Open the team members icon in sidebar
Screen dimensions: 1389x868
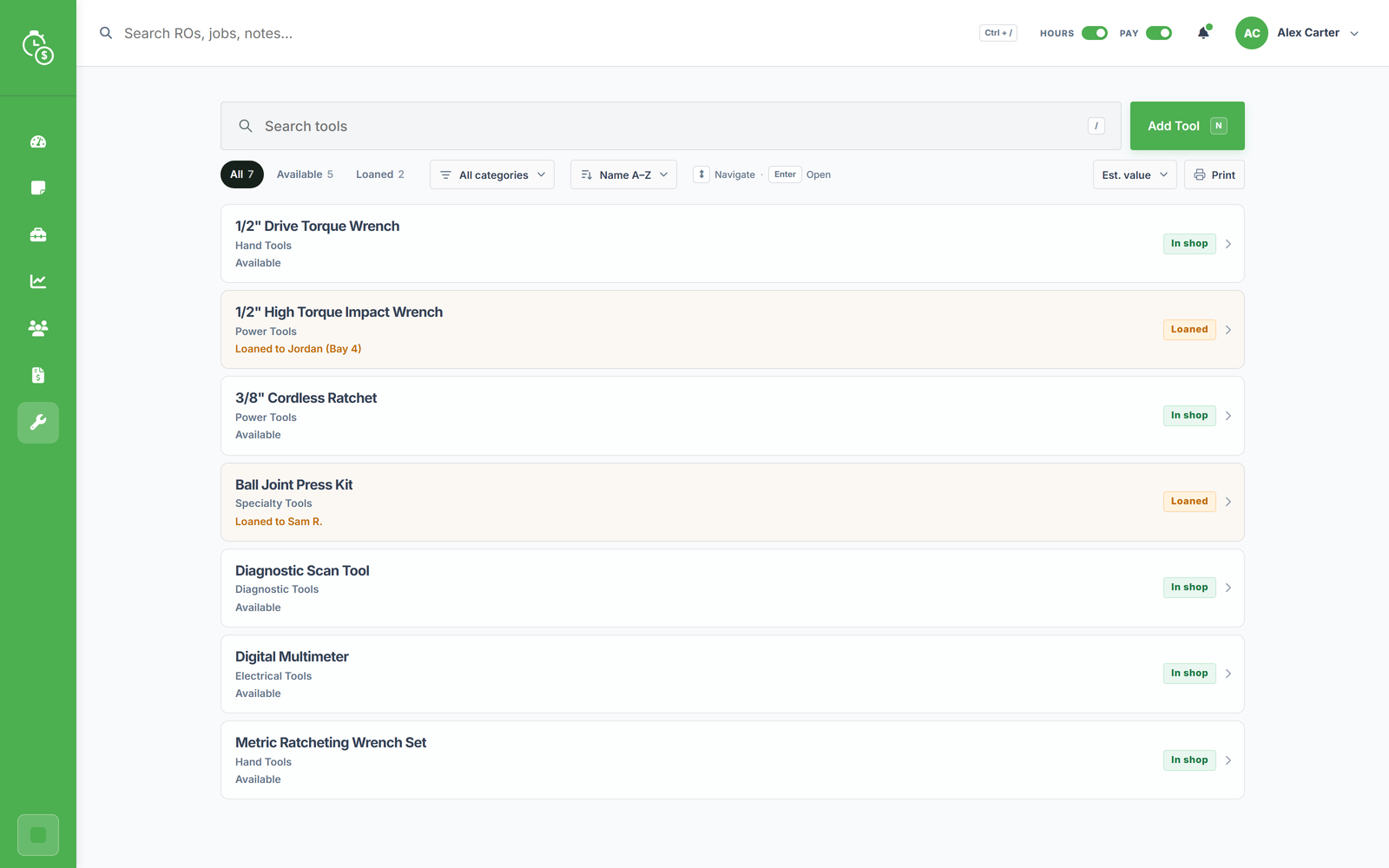38,328
